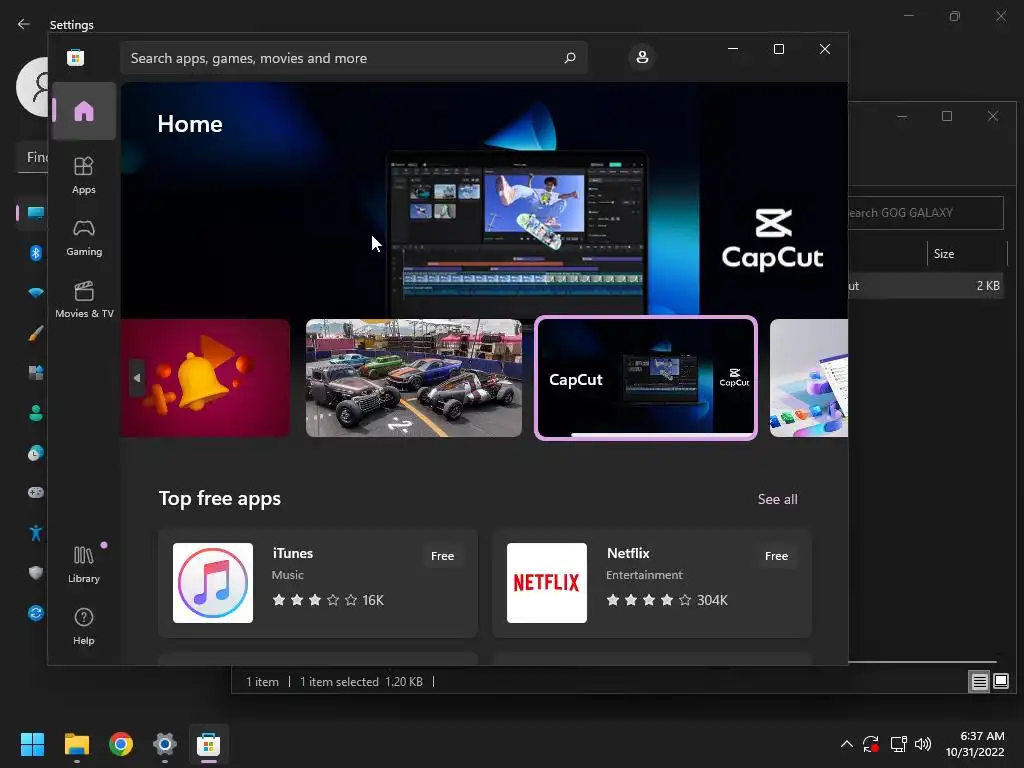Switch Explorer to large icons view
Screen dimensions: 1024x768
pyautogui.click(x=1000, y=682)
